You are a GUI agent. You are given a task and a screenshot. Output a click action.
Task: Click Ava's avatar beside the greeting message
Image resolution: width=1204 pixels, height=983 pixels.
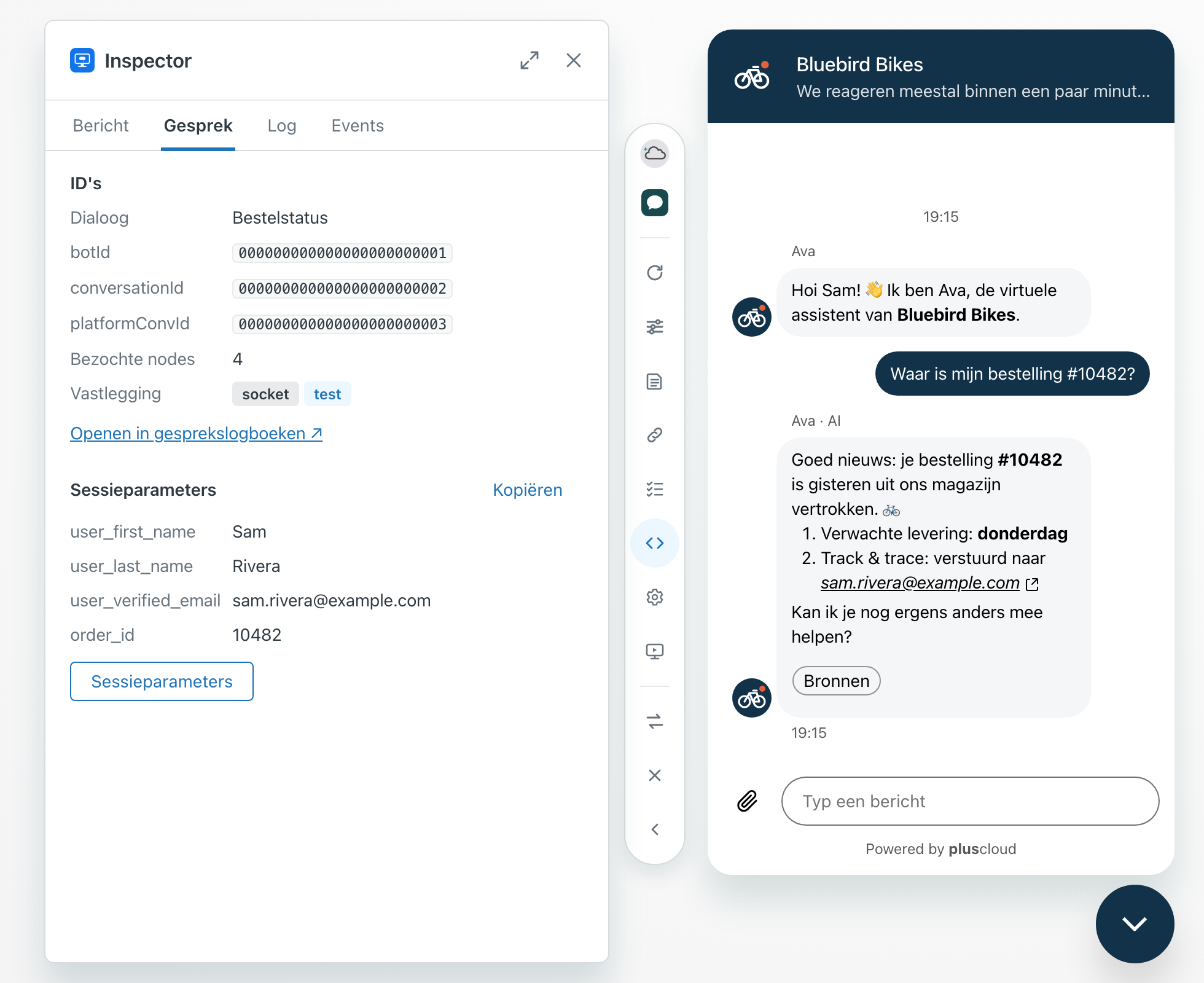(x=752, y=317)
